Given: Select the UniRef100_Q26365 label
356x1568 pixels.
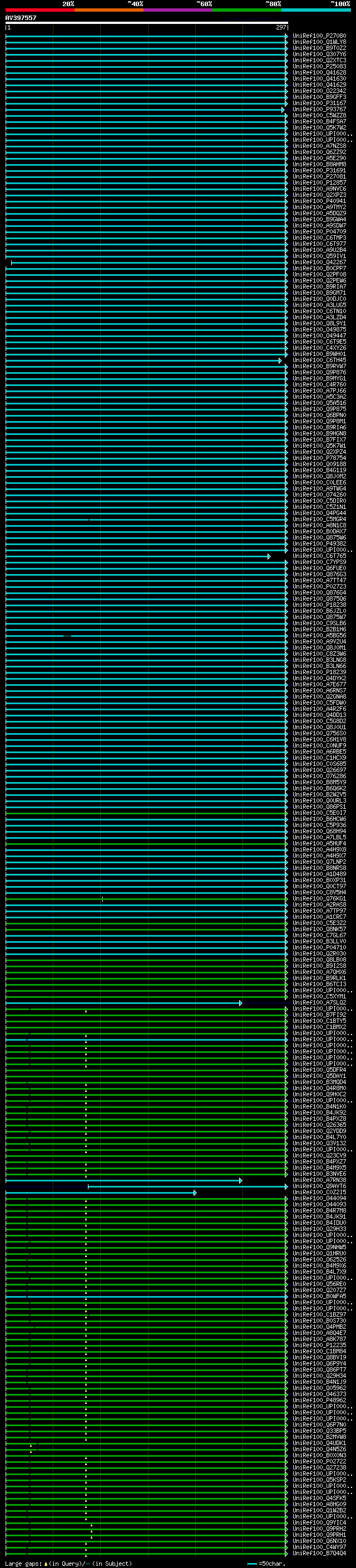Looking at the screenshot, I should (319, 1125).
